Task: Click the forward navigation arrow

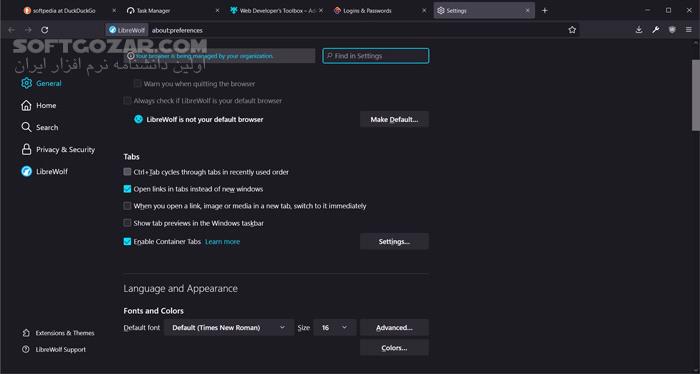Action: pyautogui.click(x=28, y=30)
